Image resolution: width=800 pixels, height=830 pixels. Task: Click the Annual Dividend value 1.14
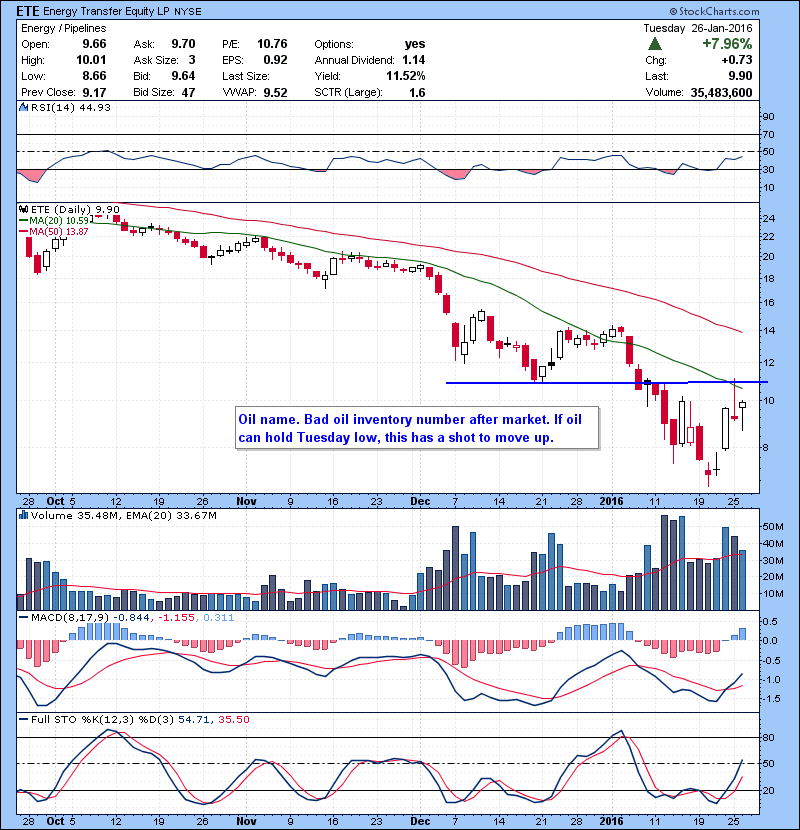pyautogui.click(x=414, y=60)
